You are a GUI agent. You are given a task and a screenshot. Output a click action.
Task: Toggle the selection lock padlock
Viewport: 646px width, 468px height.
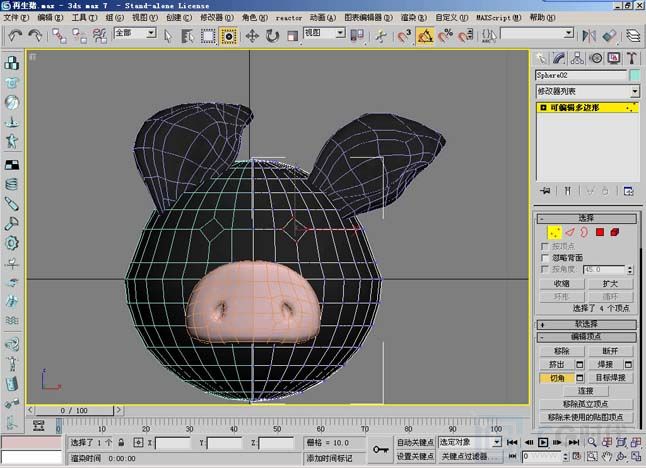[121, 442]
